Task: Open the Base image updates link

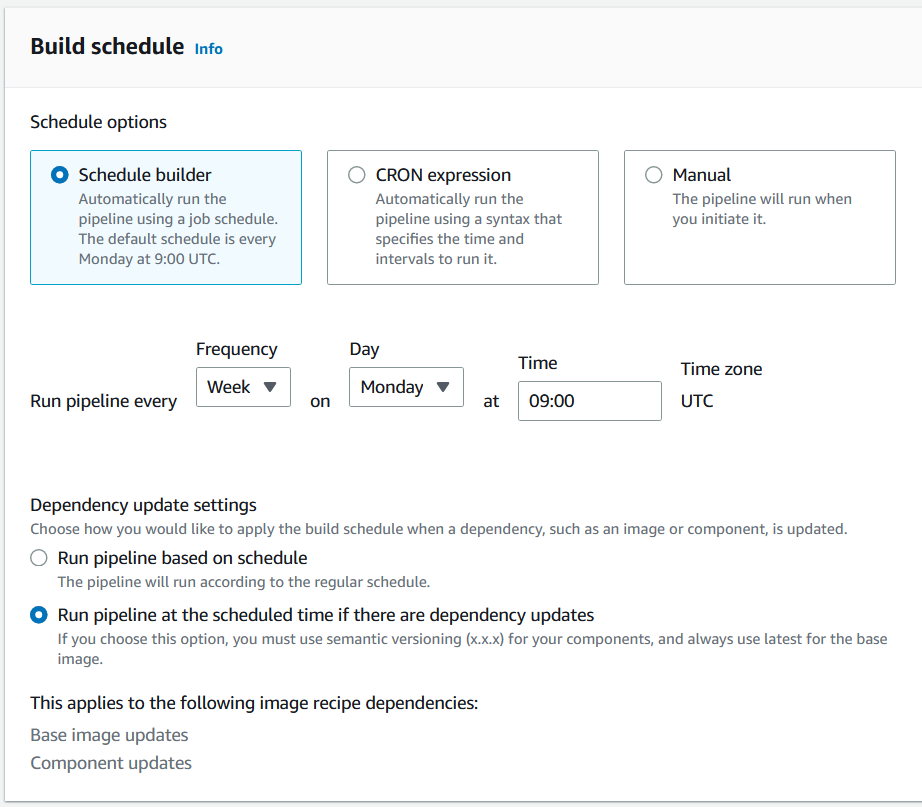Action: [109, 735]
